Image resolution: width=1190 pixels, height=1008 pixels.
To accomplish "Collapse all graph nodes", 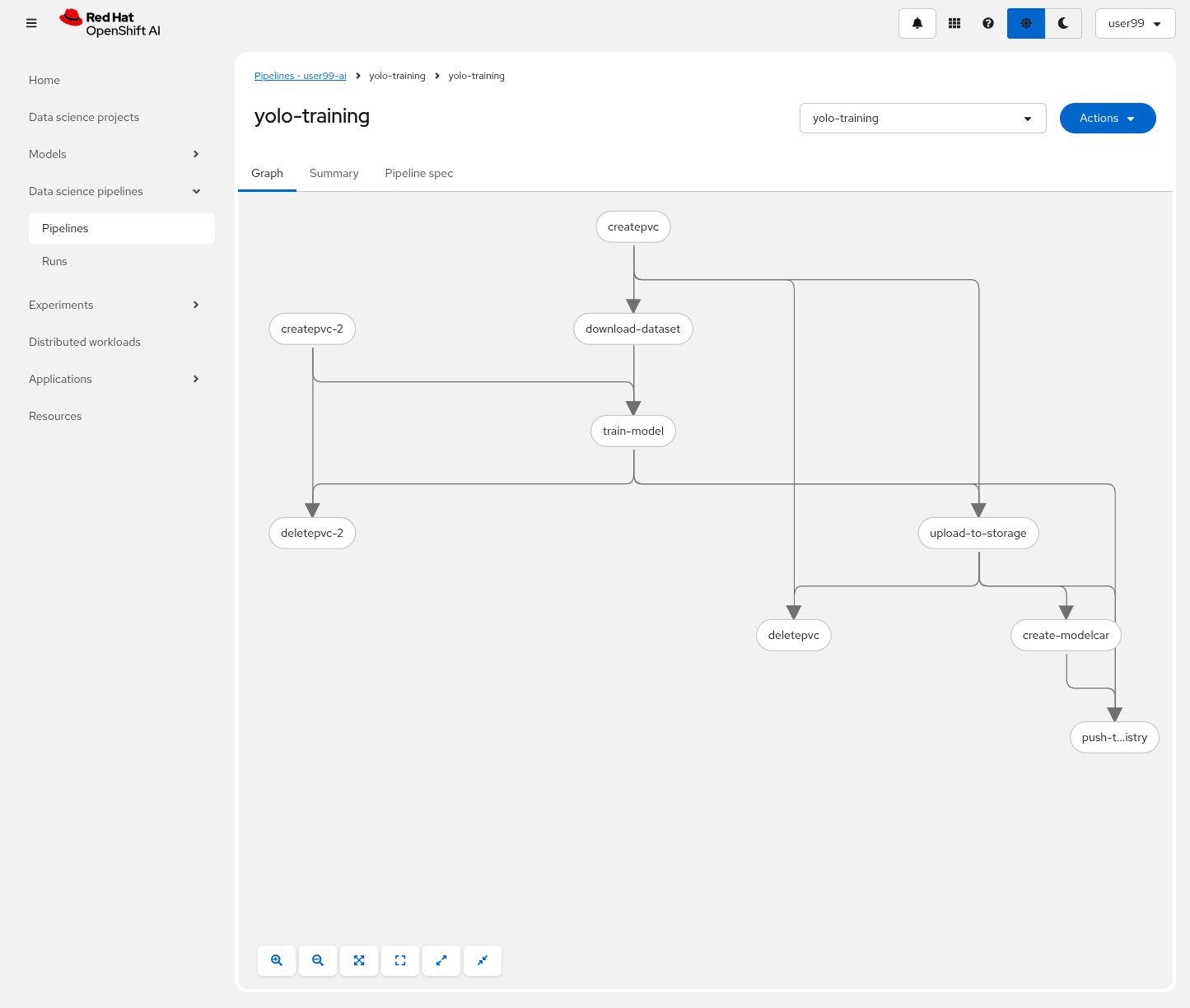I will (x=483, y=960).
